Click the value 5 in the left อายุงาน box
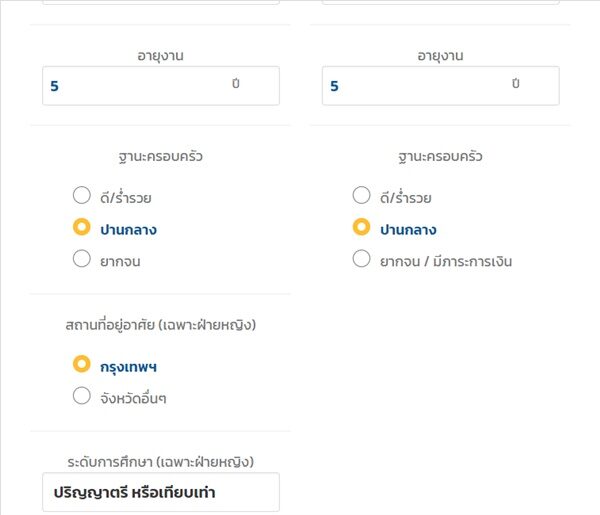 click(55, 87)
